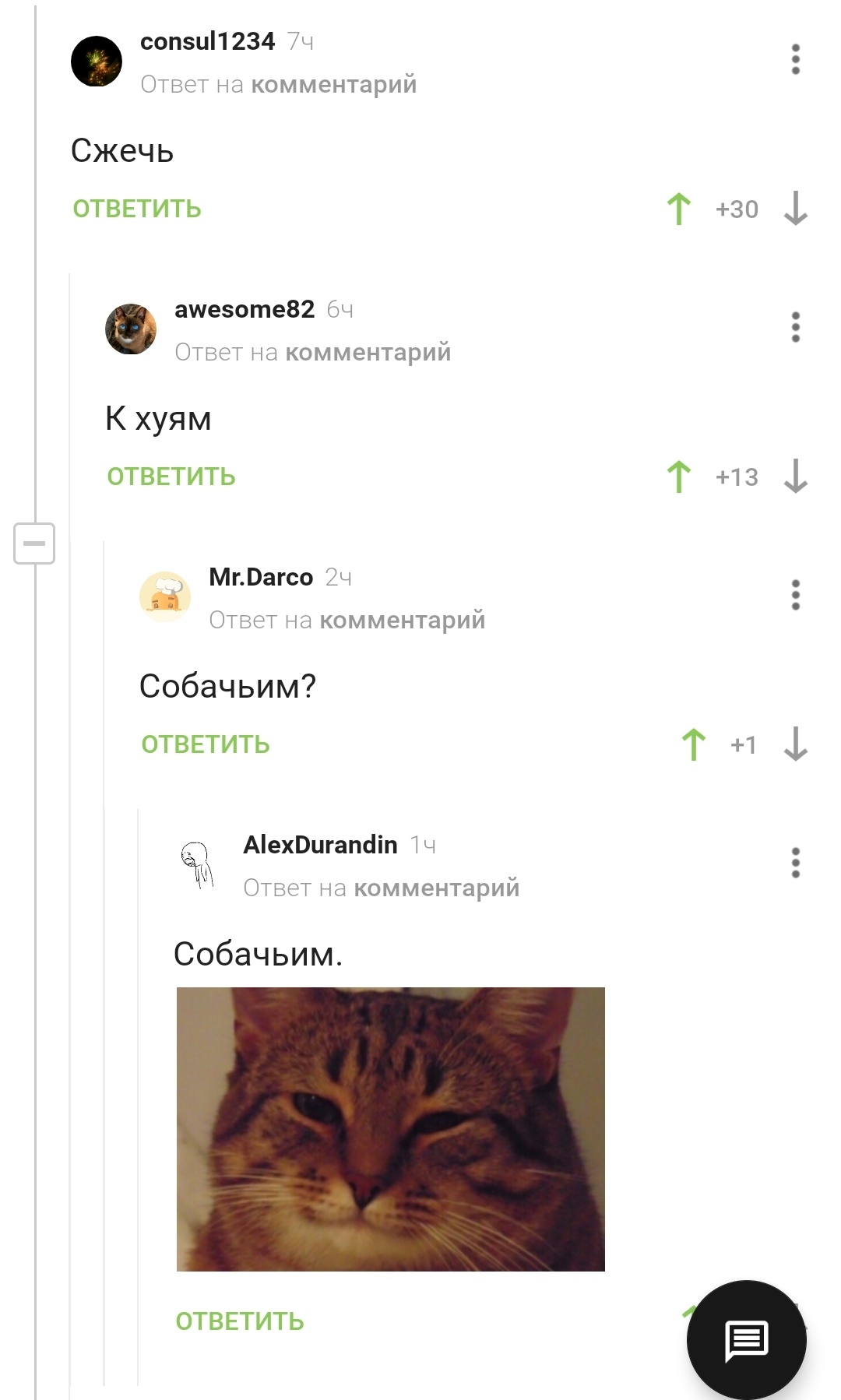
Task: Open avatar of consul1234
Action: pyautogui.click(x=97, y=61)
